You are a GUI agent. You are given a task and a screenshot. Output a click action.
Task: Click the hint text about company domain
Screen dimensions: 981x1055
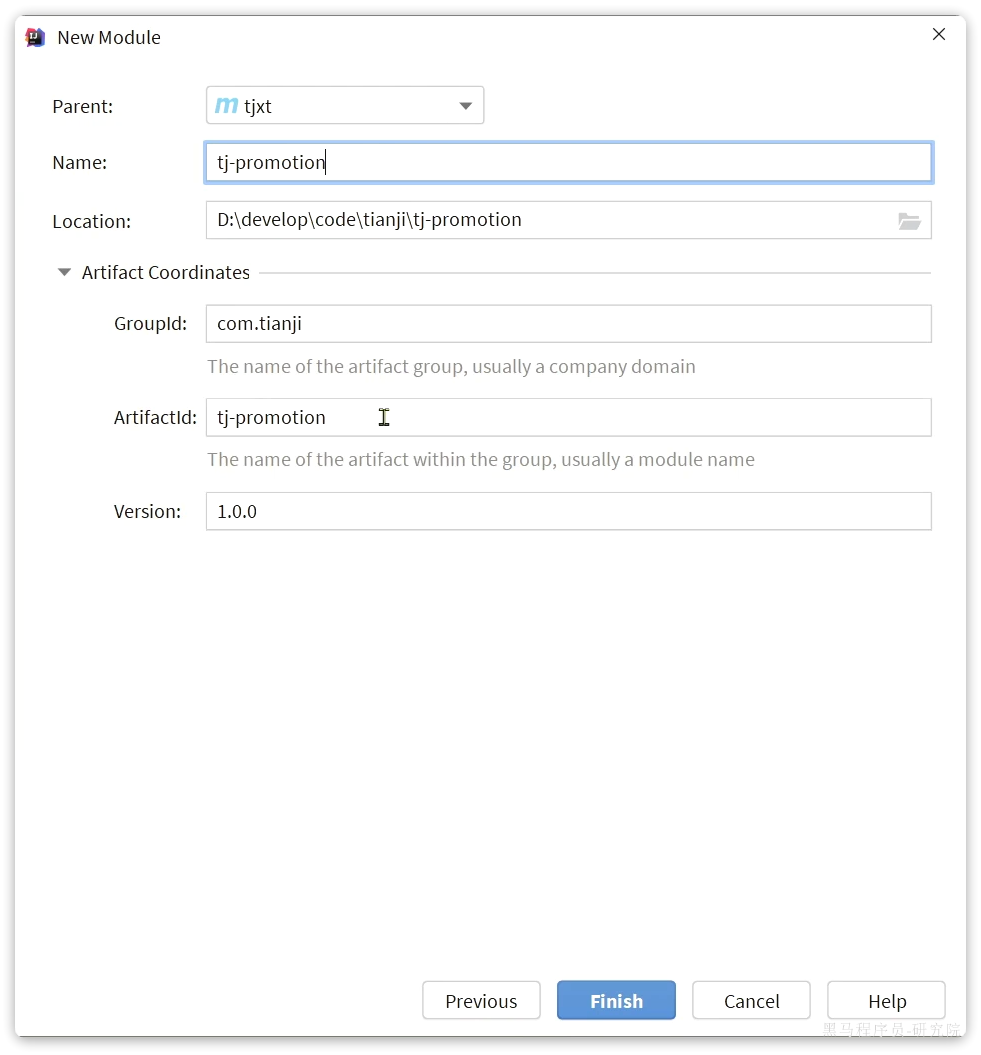(451, 367)
